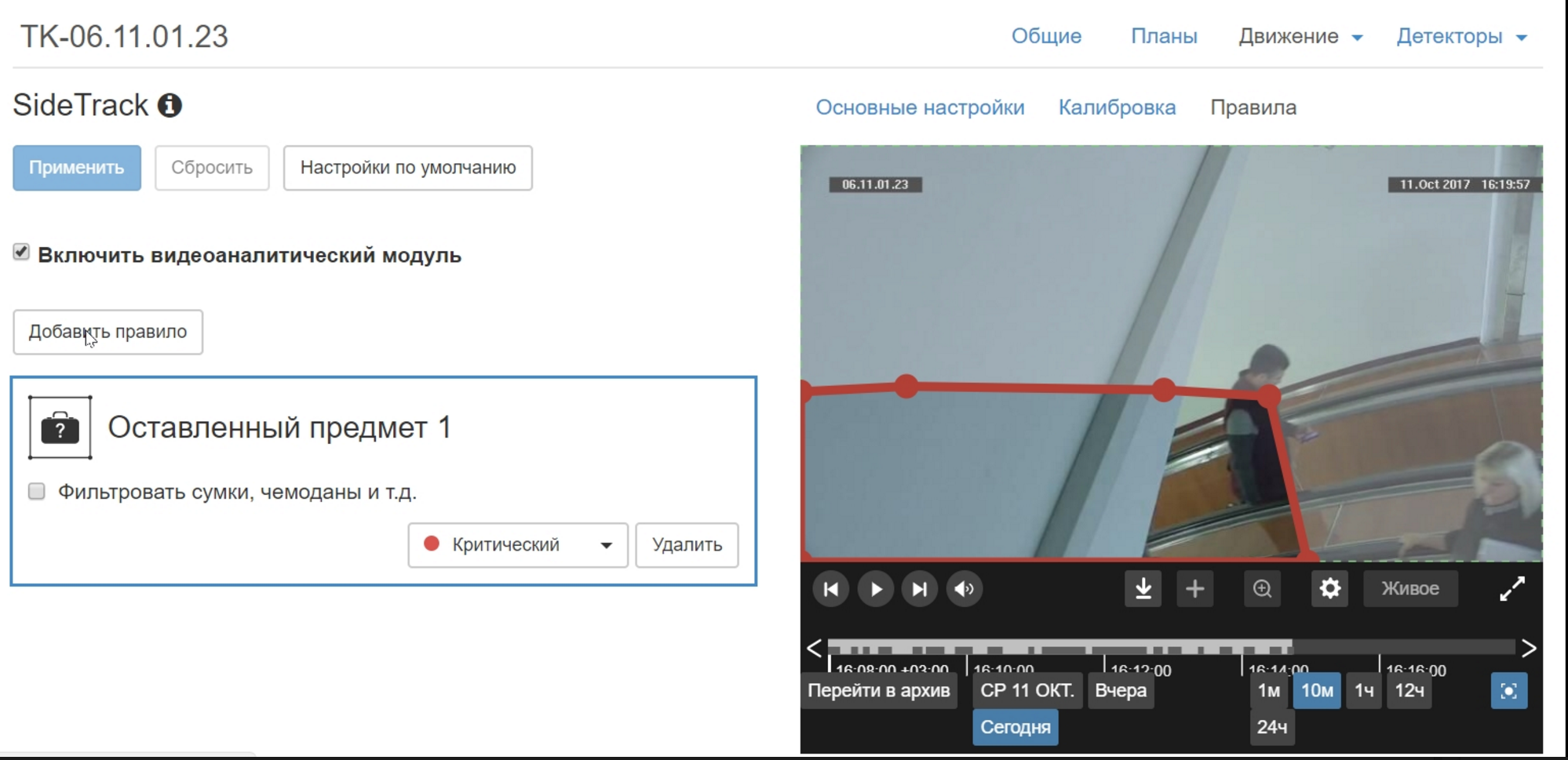Expand the Детекторы menu
1568x760 pixels.
pyautogui.click(x=1461, y=36)
